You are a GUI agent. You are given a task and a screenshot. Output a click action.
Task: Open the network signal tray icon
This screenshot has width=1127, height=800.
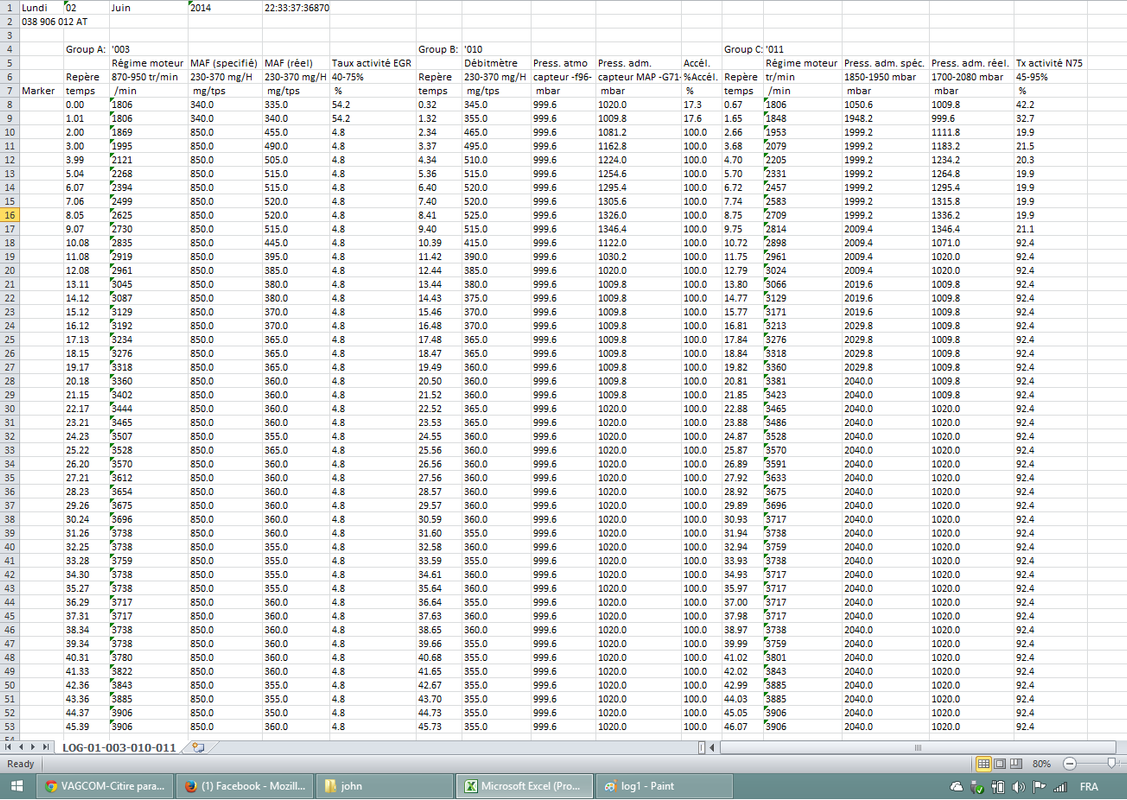click(x=1060, y=786)
